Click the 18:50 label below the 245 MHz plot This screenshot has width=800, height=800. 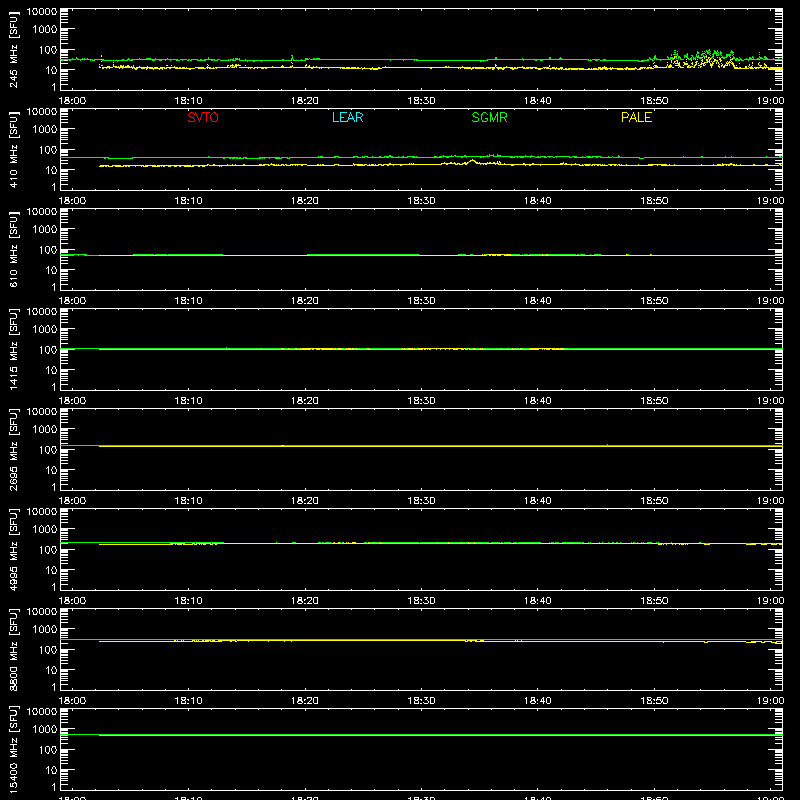654,101
